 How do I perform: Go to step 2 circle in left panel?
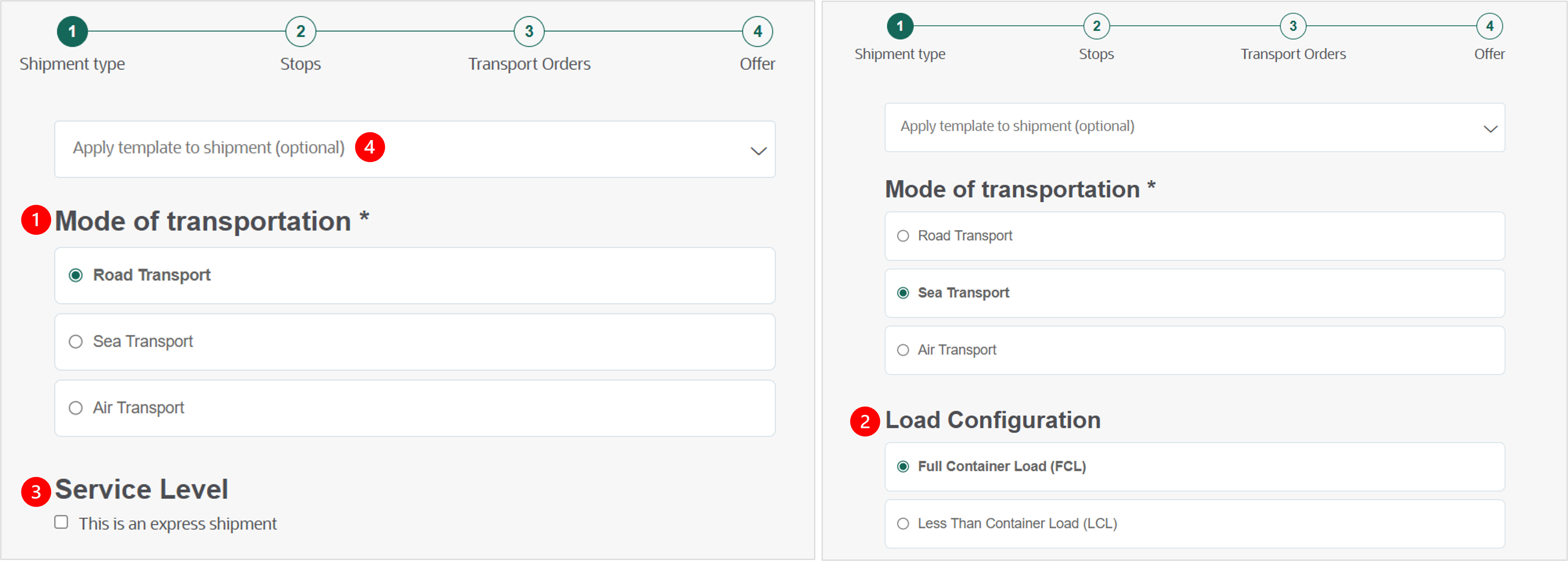(x=301, y=32)
